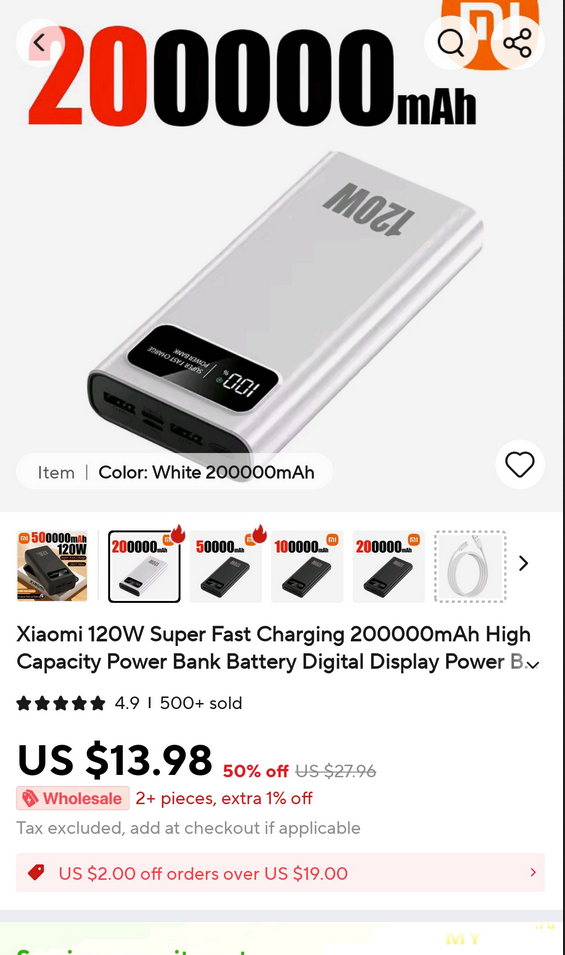The height and width of the screenshot is (955, 565).
Task: Expand the full product title
Action: 533,664
